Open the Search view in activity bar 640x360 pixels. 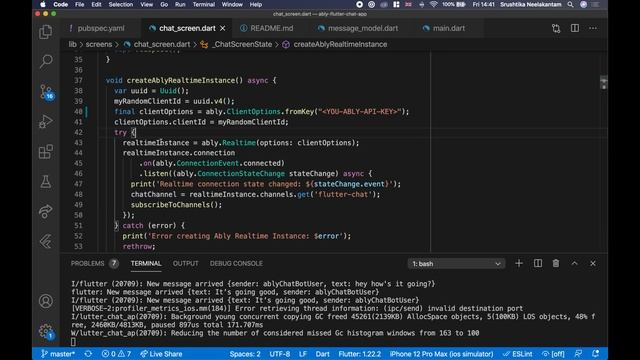click(46, 62)
